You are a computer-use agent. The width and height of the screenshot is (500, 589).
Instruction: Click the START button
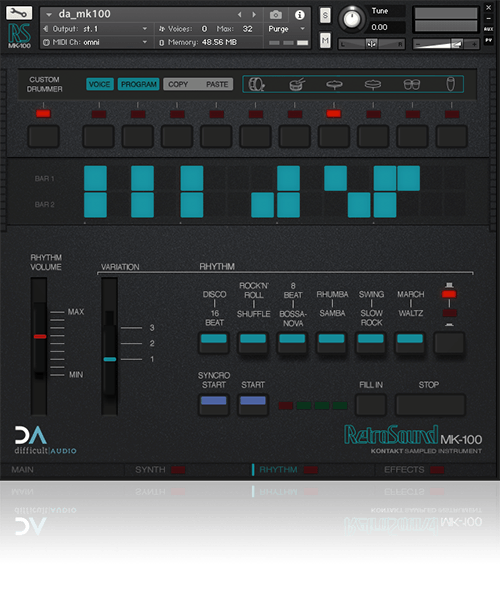point(253,405)
